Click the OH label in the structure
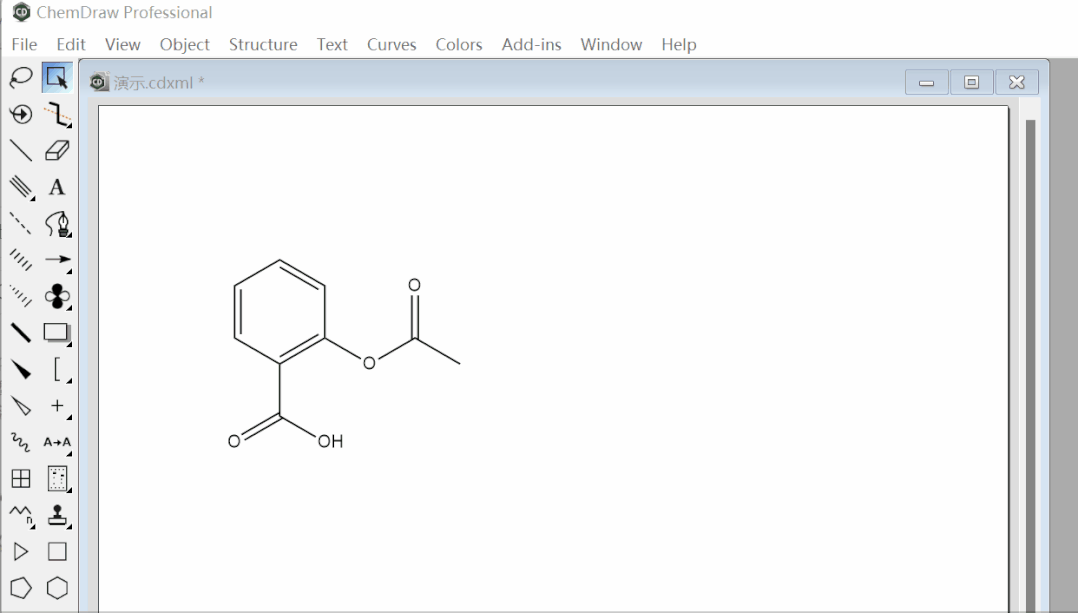The width and height of the screenshot is (1078, 613). tap(330, 441)
